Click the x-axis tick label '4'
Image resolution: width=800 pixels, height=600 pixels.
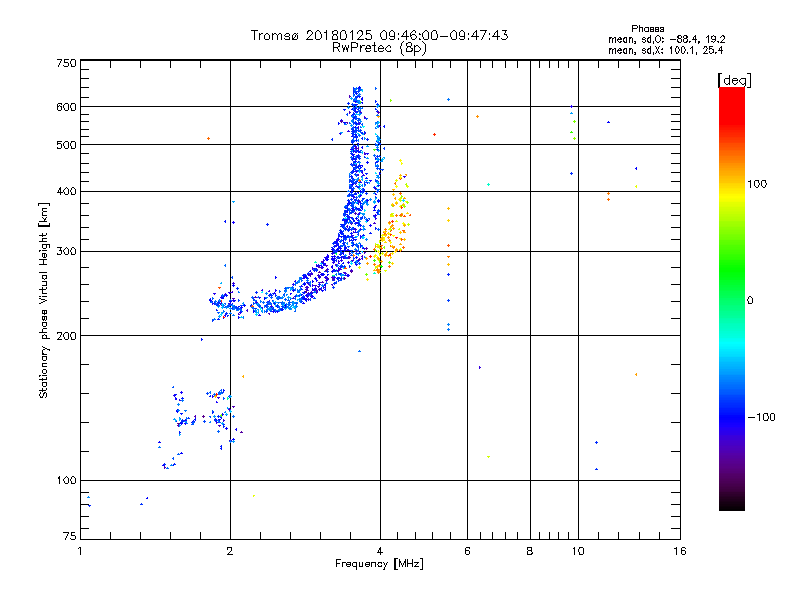pyautogui.click(x=380, y=551)
